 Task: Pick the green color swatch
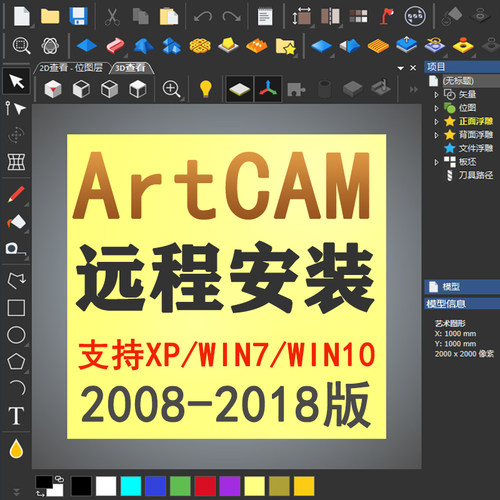click(x=180, y=486)
